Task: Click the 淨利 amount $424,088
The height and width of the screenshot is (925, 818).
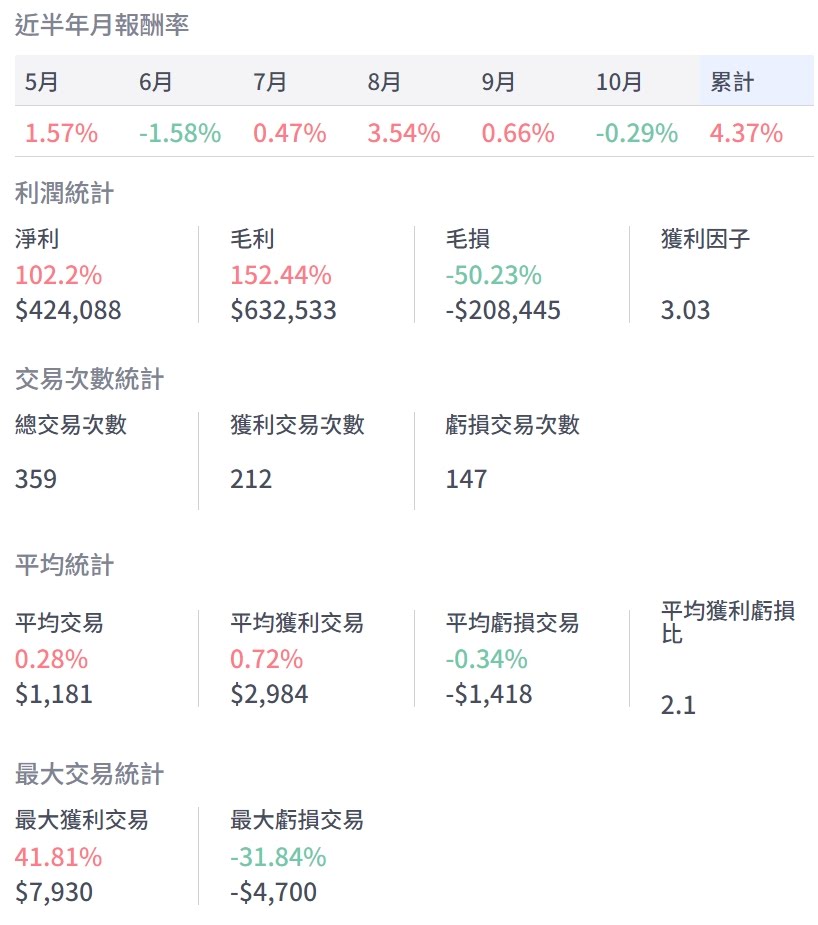Action: (x=68, y=310)
